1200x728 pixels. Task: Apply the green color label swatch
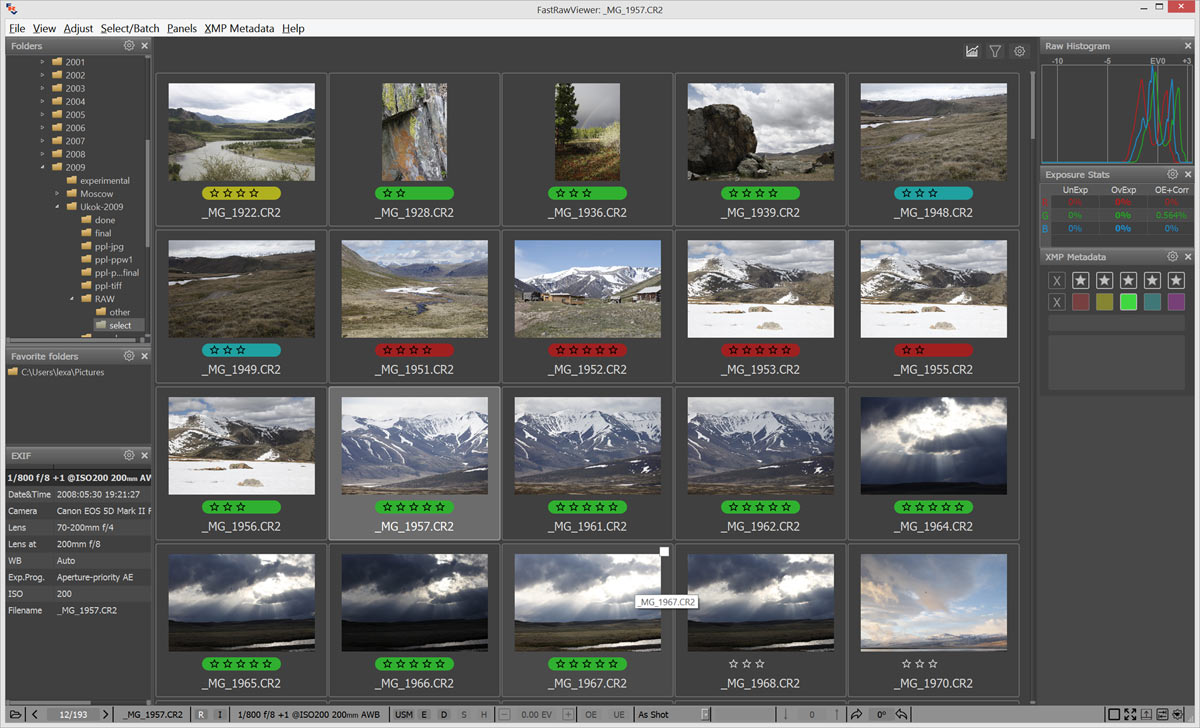(x=1128, y=302)
